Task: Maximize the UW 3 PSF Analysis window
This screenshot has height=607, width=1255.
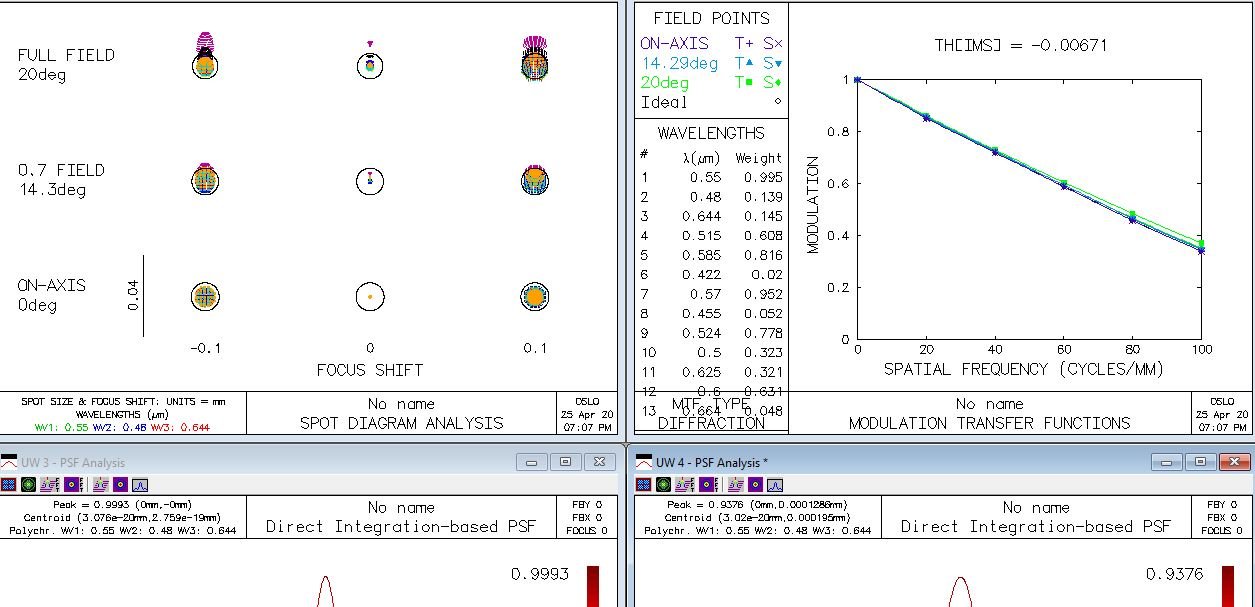Action: [565, 462]
